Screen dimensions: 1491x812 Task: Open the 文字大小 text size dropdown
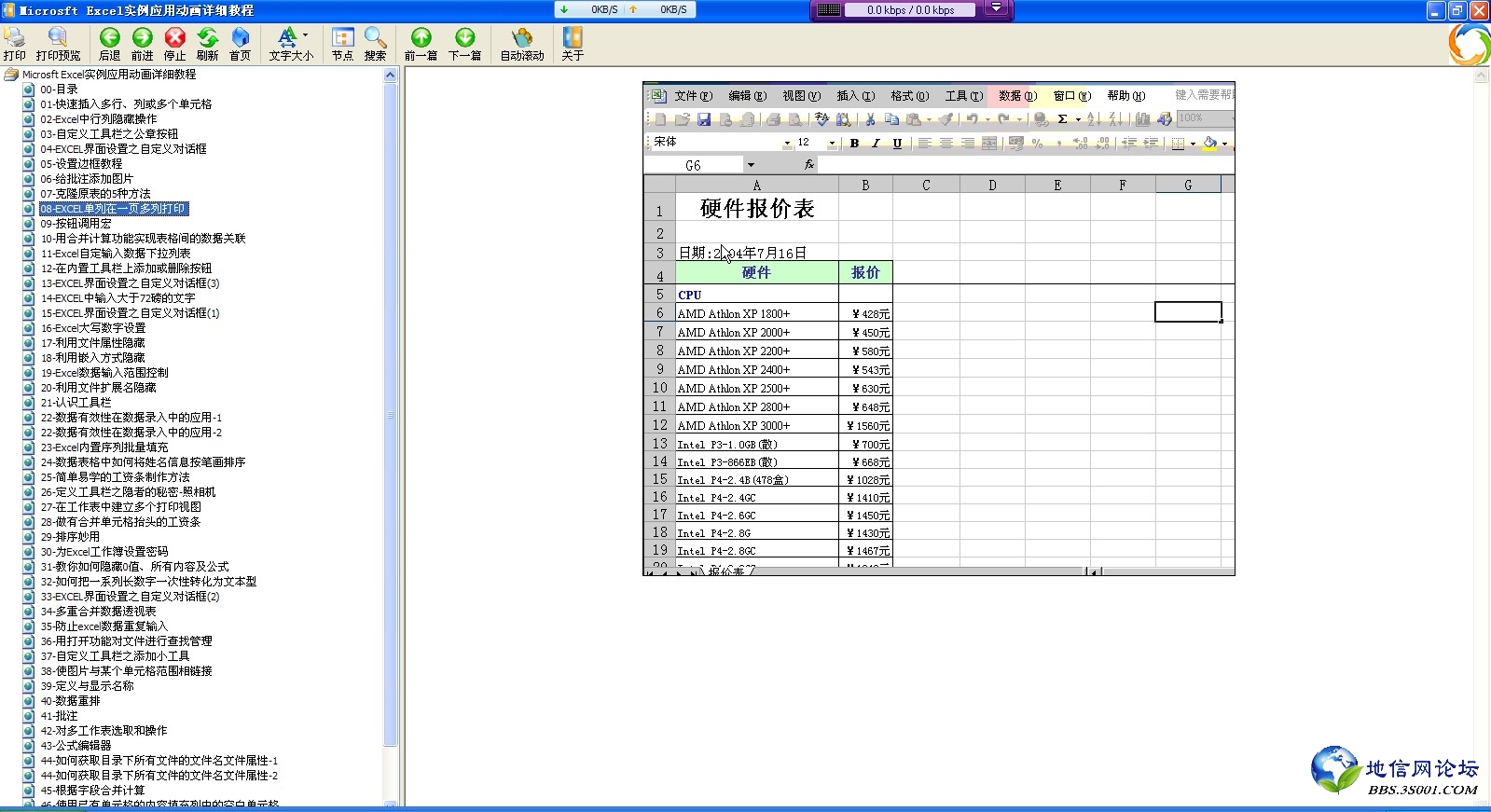point(292,44)
